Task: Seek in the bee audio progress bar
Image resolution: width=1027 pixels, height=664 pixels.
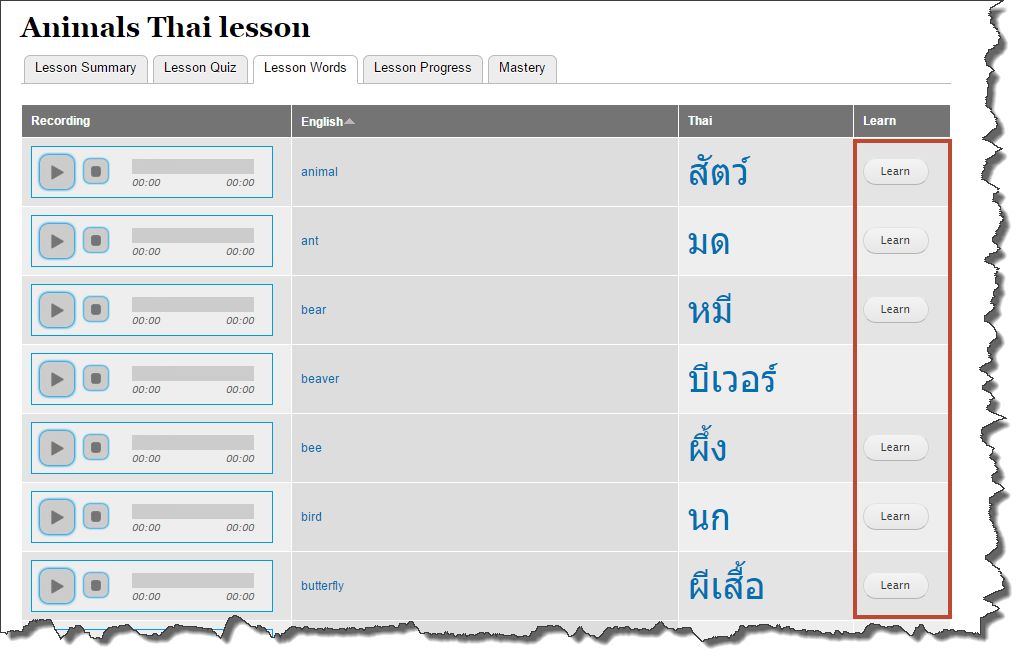Action: 193,442
